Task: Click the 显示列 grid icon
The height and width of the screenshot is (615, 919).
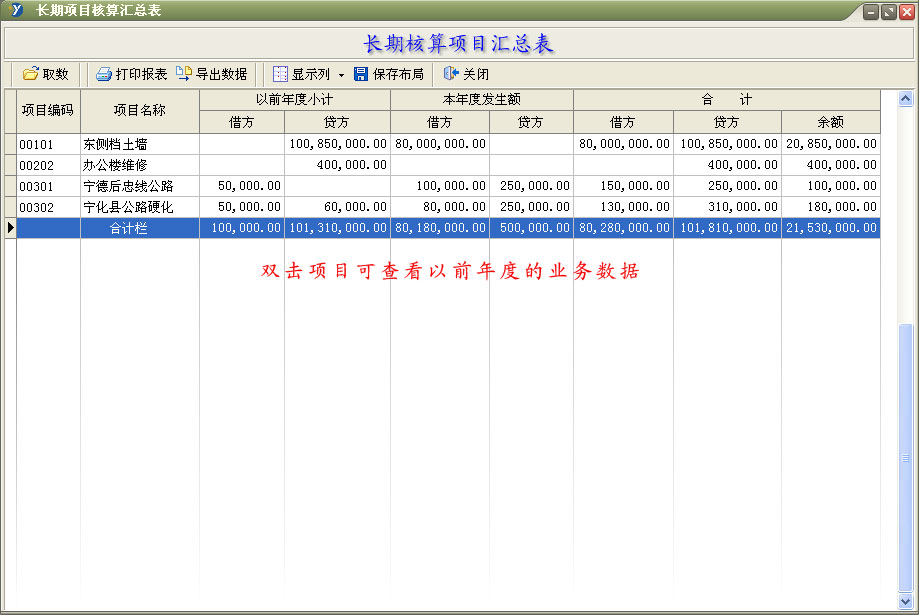Action: [x=280, y=74]
